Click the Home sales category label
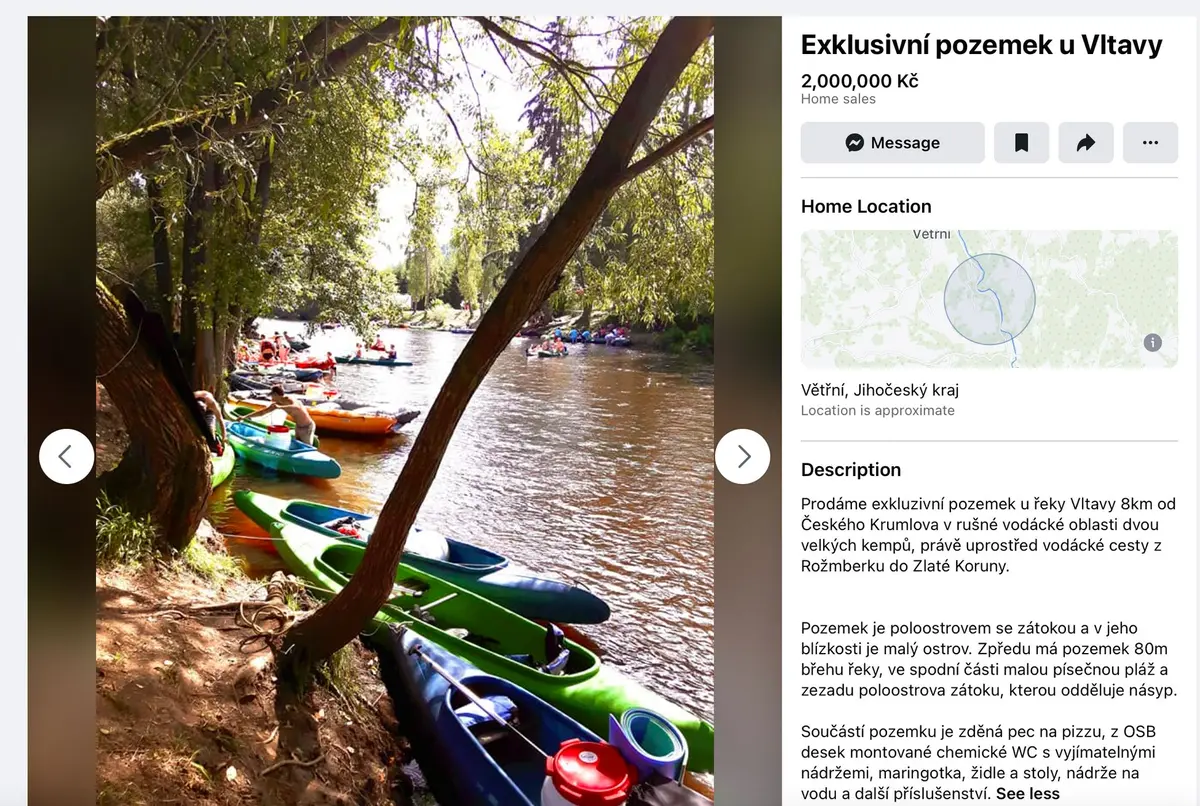This screenshot has width=1200, height=806. [838, 99]
